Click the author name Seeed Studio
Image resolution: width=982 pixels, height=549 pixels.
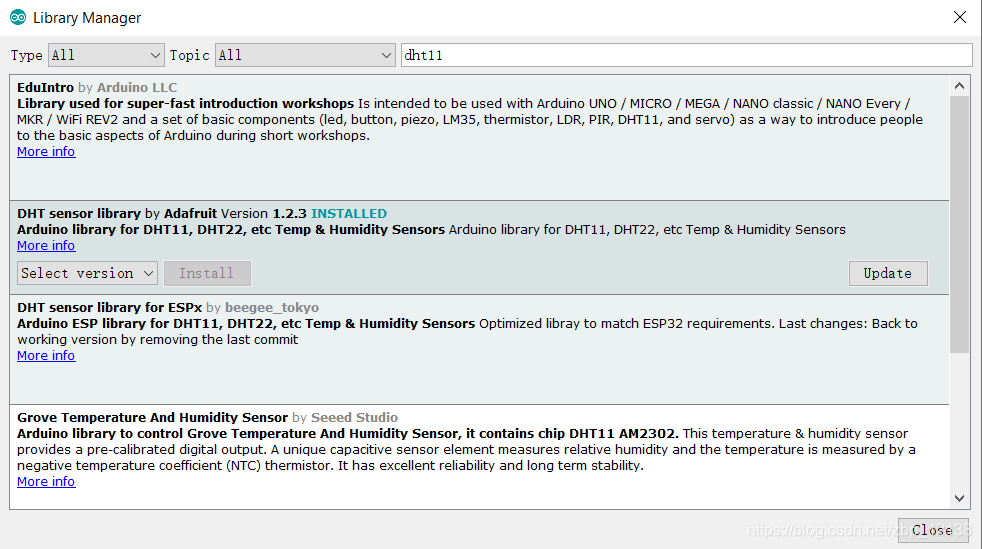[x=354, y=418]
